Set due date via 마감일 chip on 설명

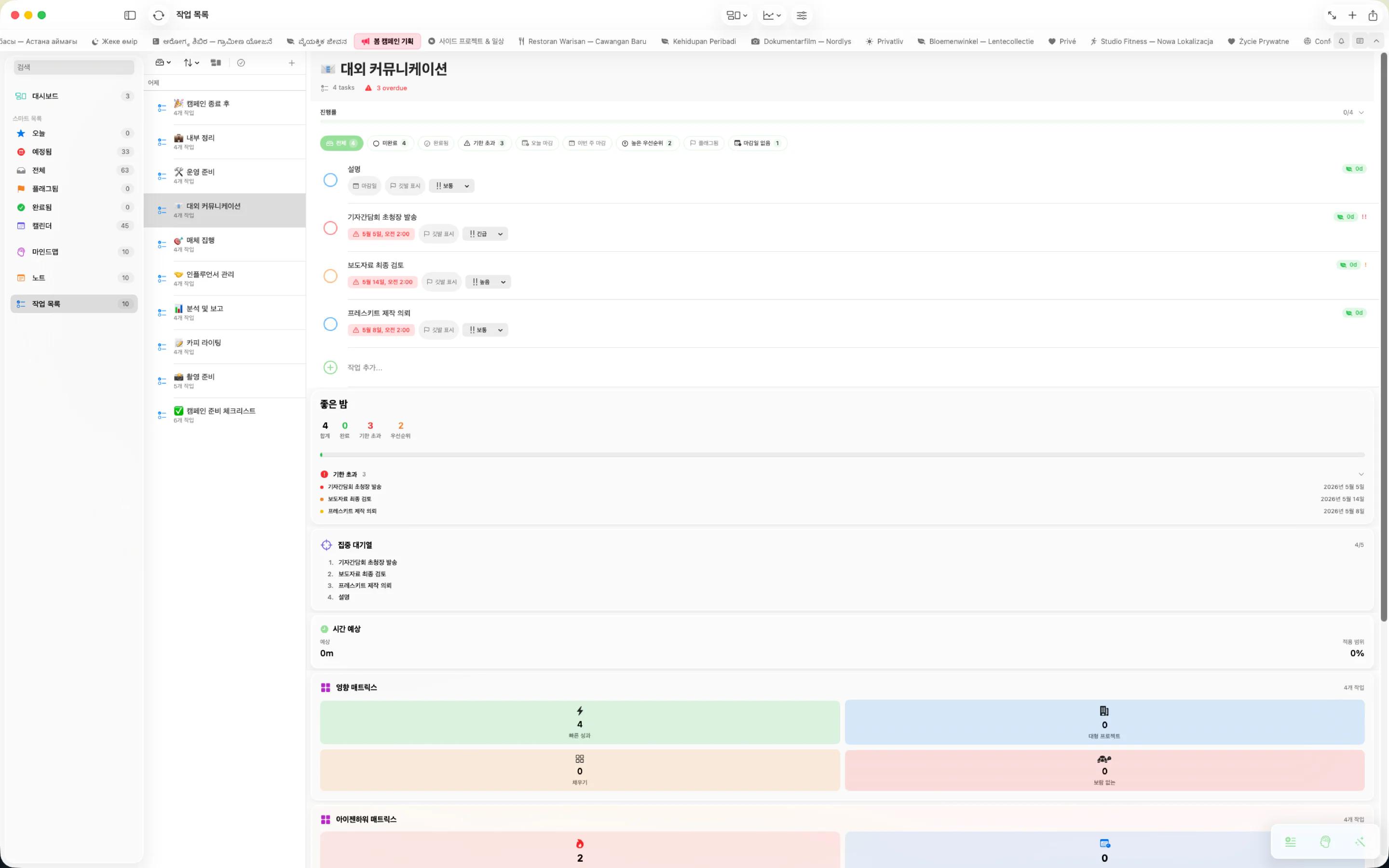click(x=365, y=186)
